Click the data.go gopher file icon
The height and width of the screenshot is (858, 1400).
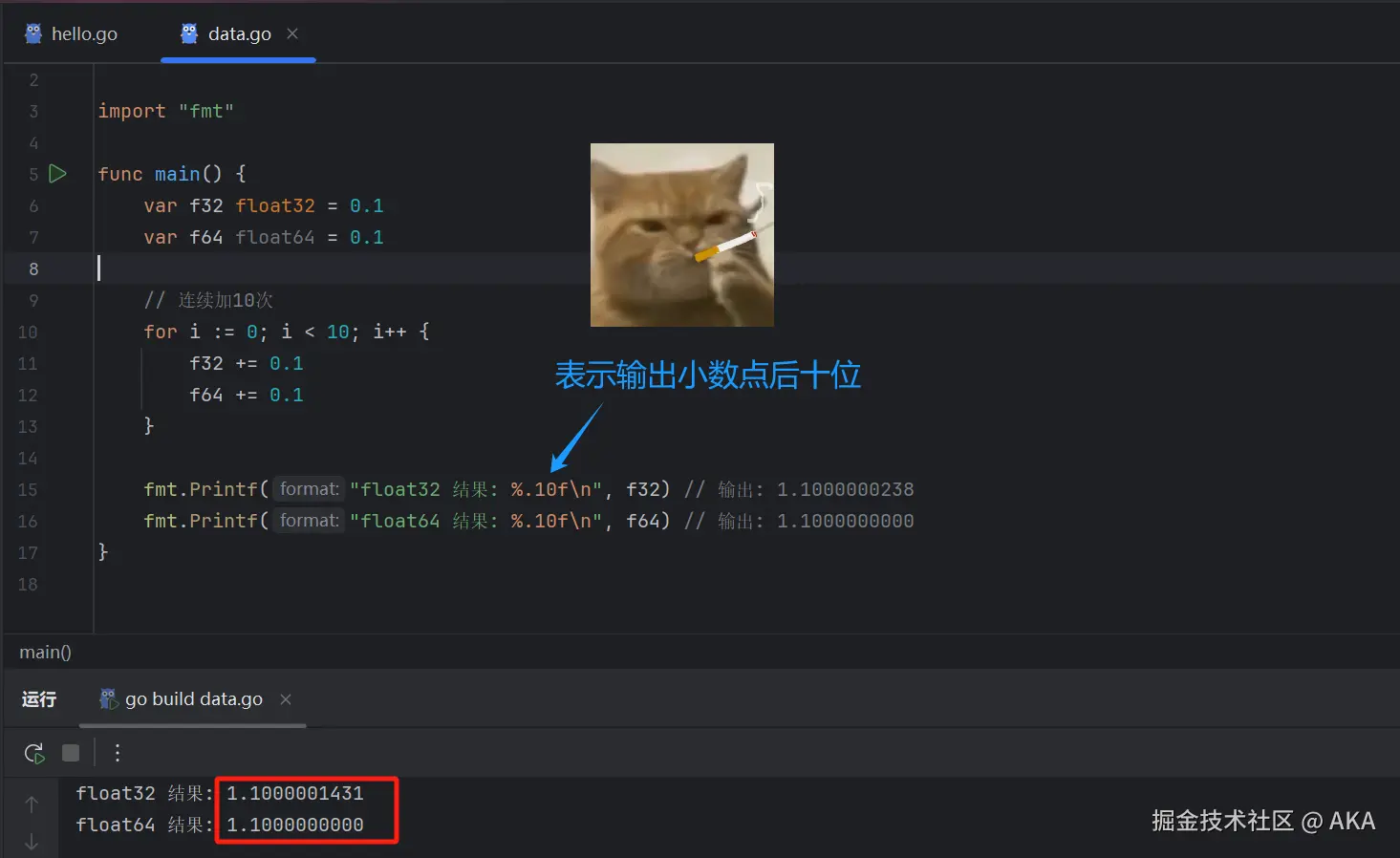[189, 33]
